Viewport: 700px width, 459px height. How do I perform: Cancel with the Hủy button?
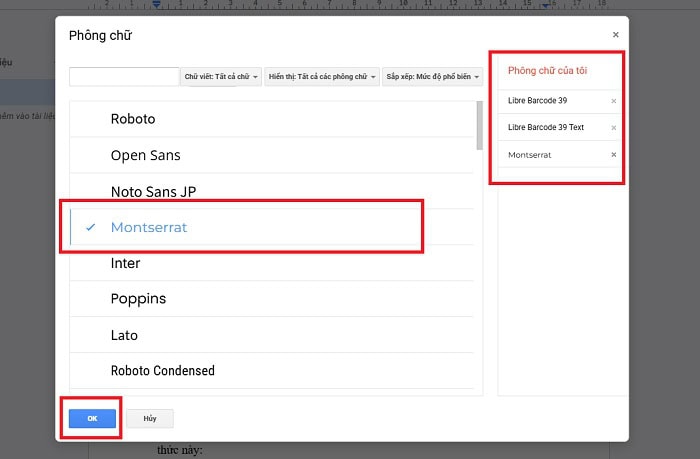click(x=149, y=419)
